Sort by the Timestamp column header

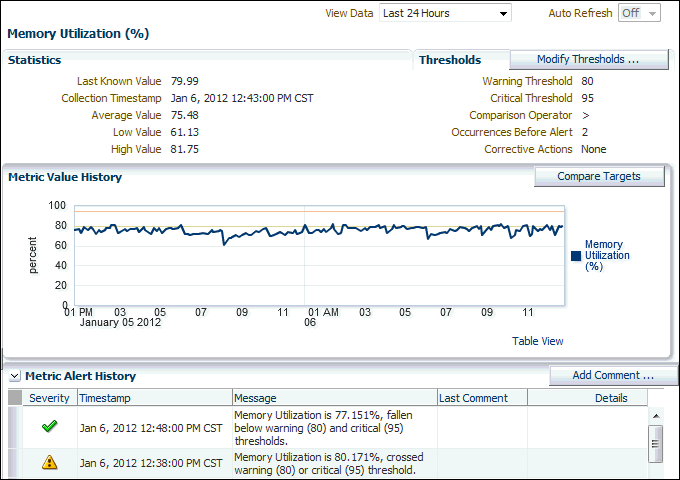click(154, 398)
